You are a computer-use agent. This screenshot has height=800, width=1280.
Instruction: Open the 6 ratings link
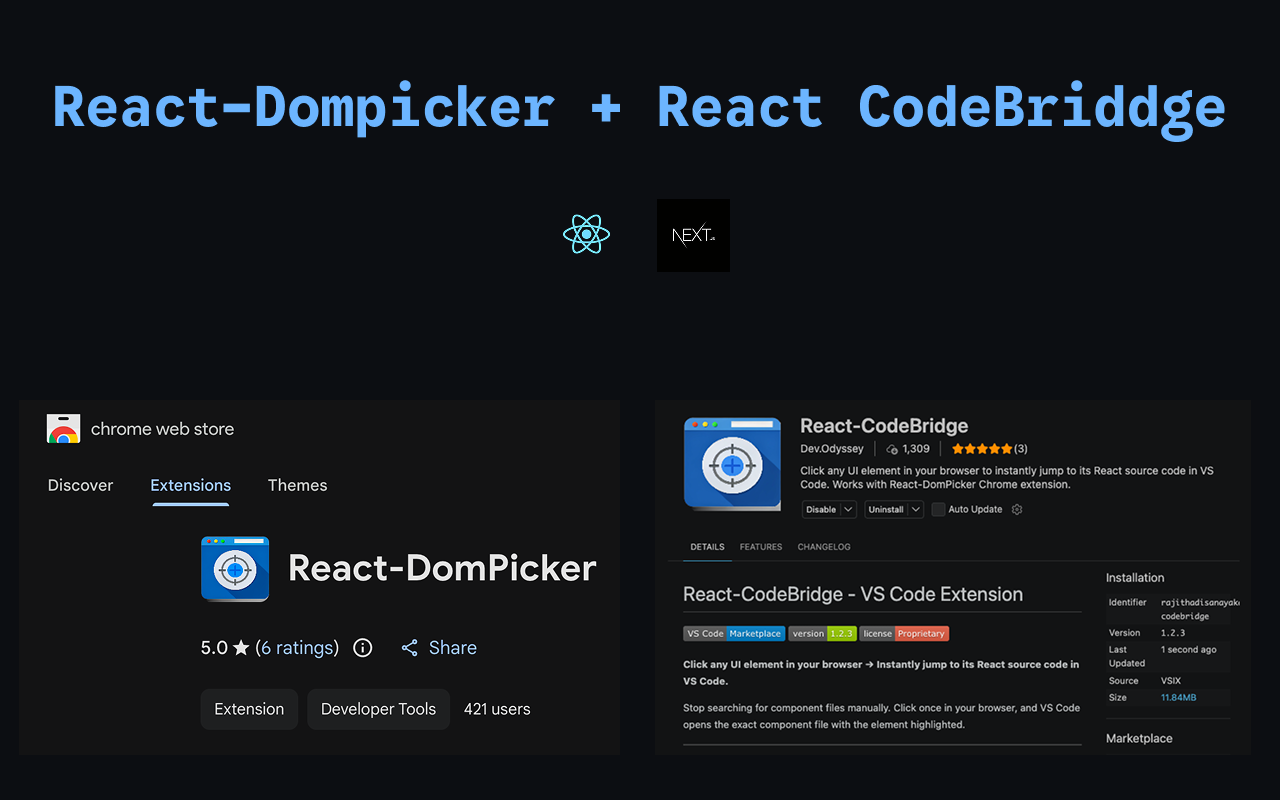coord(297,648)
